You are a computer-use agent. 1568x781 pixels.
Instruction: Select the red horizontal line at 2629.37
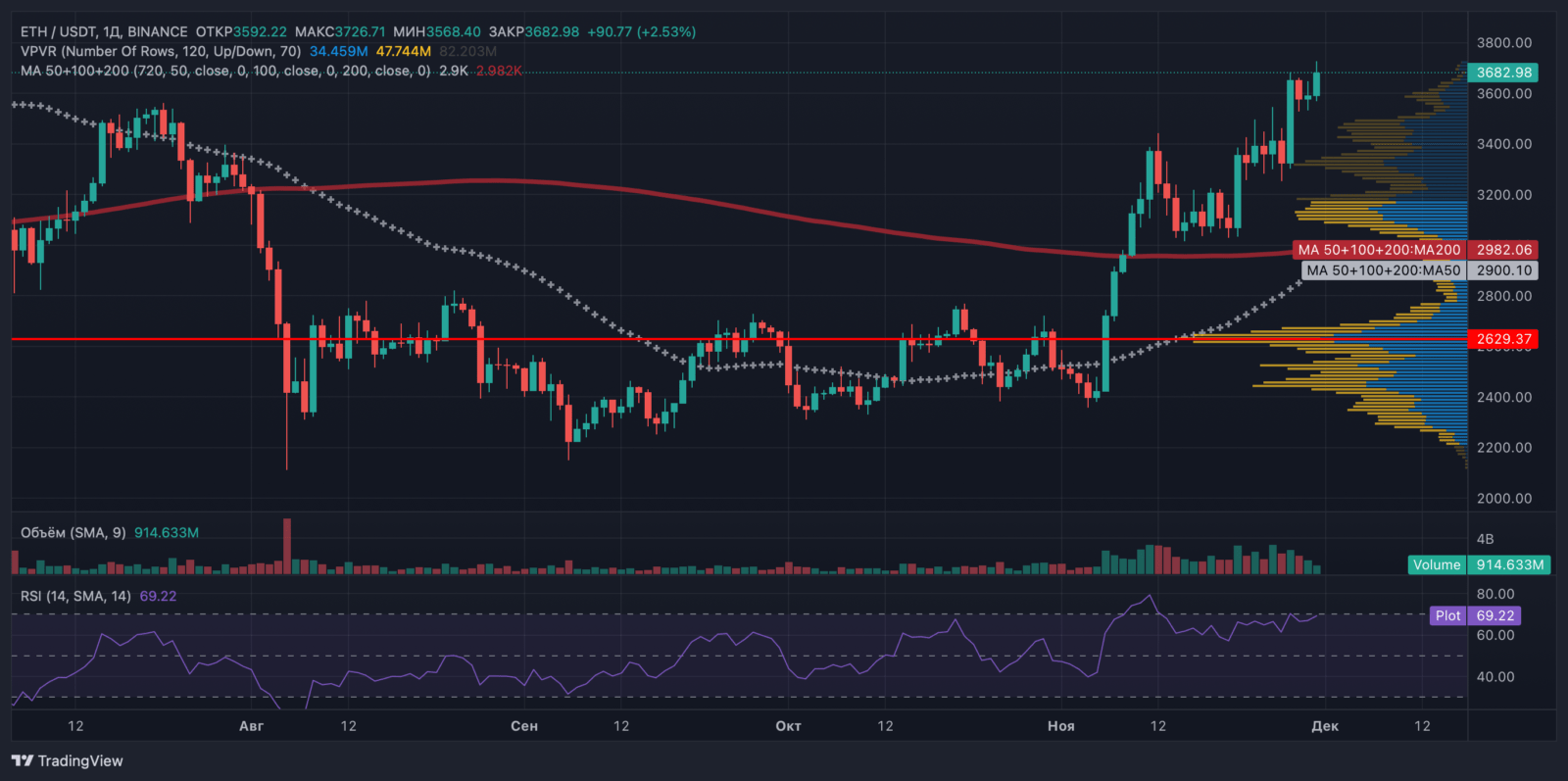coord(739,339)
